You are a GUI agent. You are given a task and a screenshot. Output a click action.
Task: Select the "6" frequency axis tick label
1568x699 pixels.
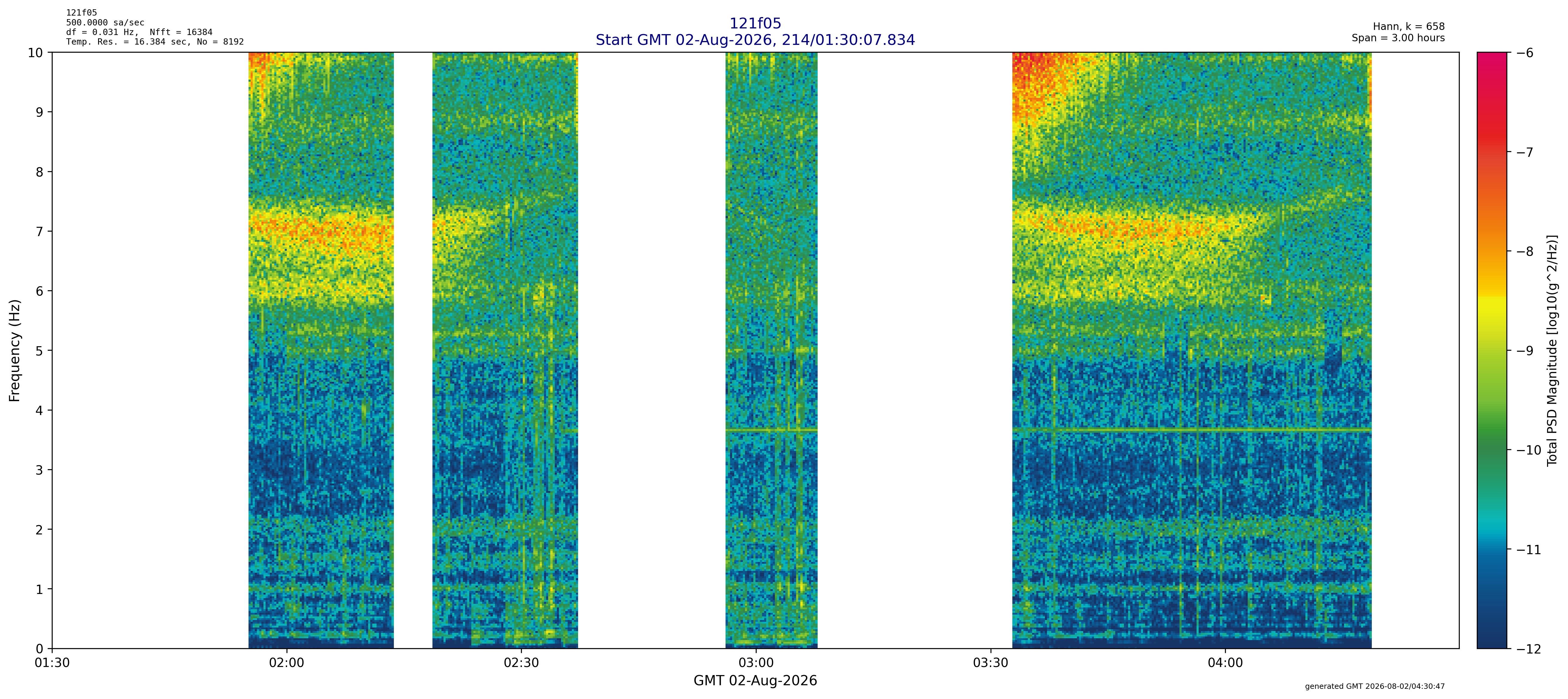(x=39, y=291)
